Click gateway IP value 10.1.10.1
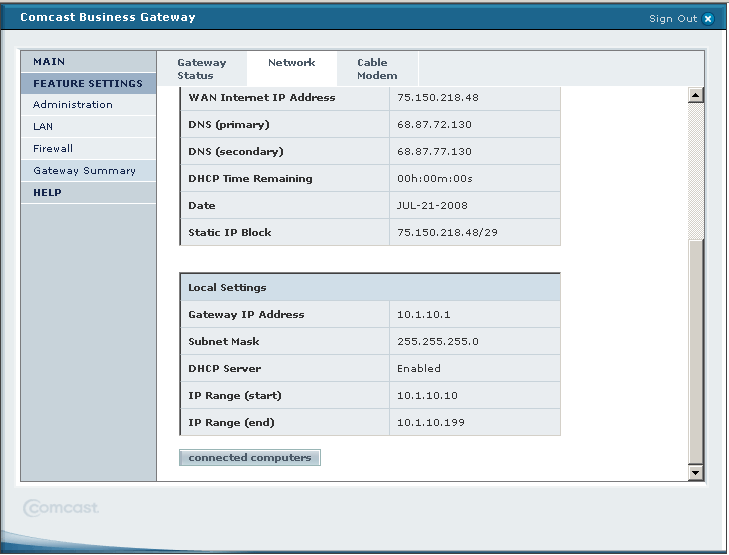This screenshot has height=555, width=729. 424,315
